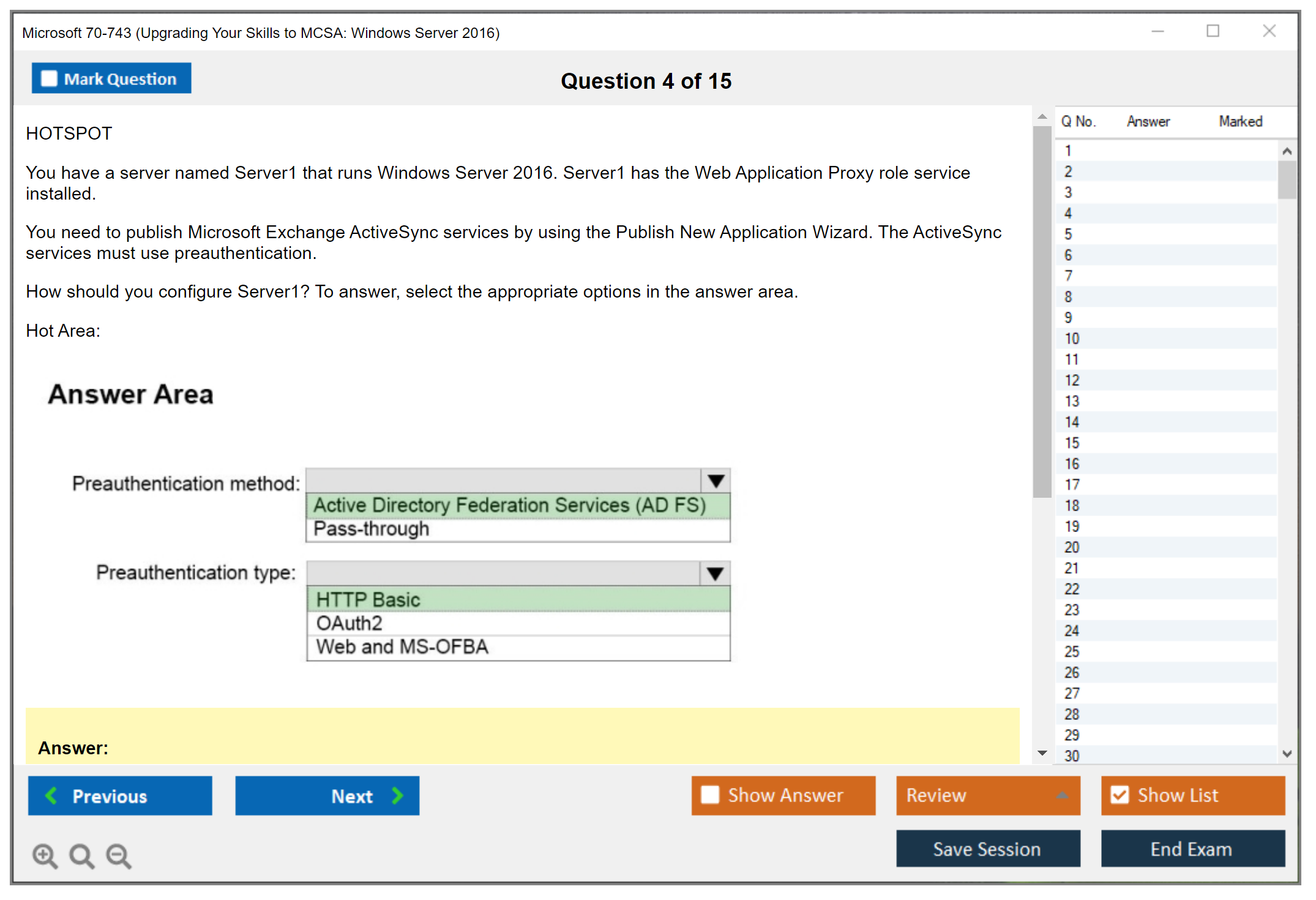Image resolution: width=1316 pixels, height=900 pixels.
Task: Select question 10 in the list
Action: pos(1072,339)
